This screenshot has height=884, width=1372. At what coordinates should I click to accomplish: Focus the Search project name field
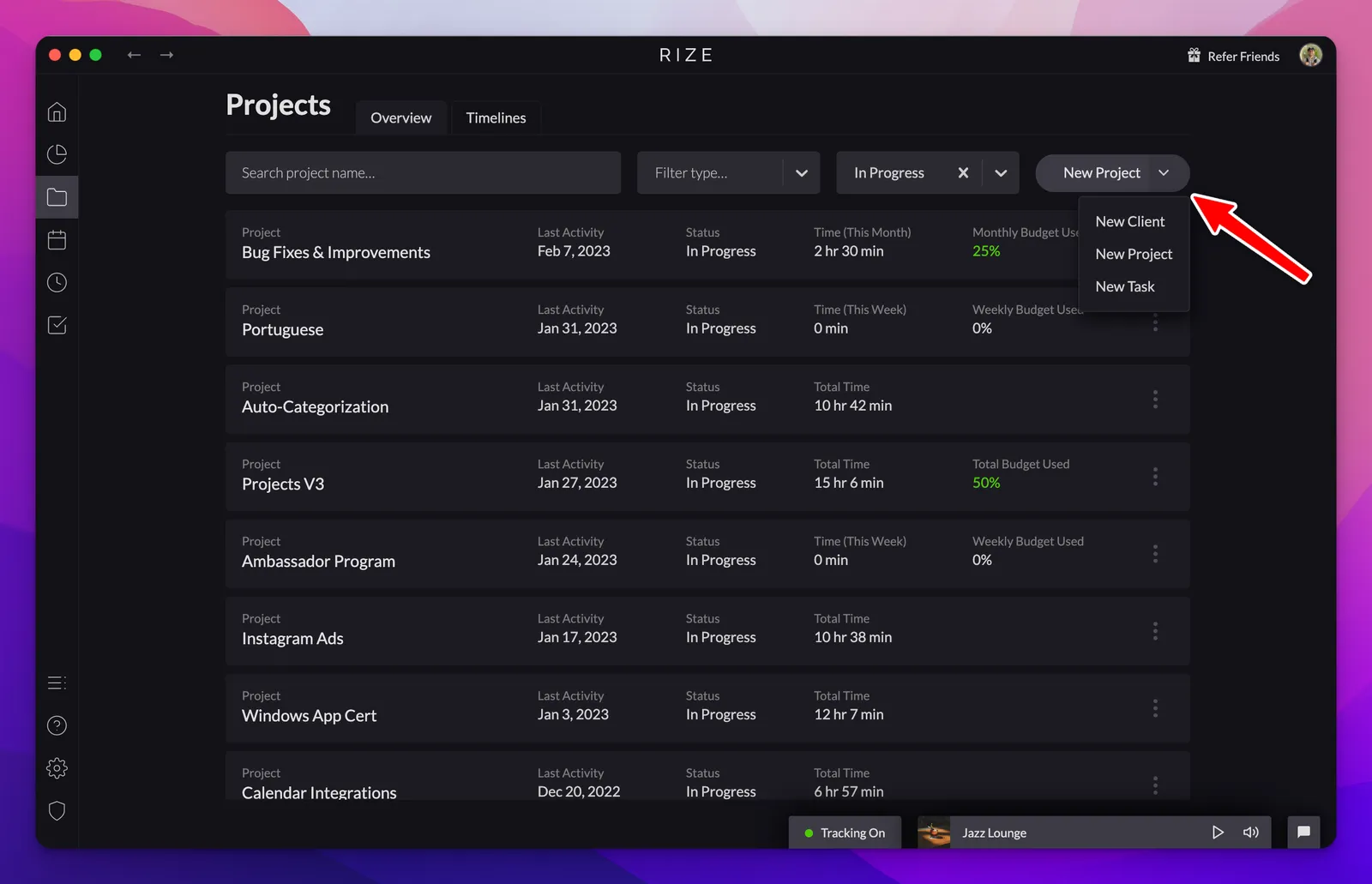point(423,173)
